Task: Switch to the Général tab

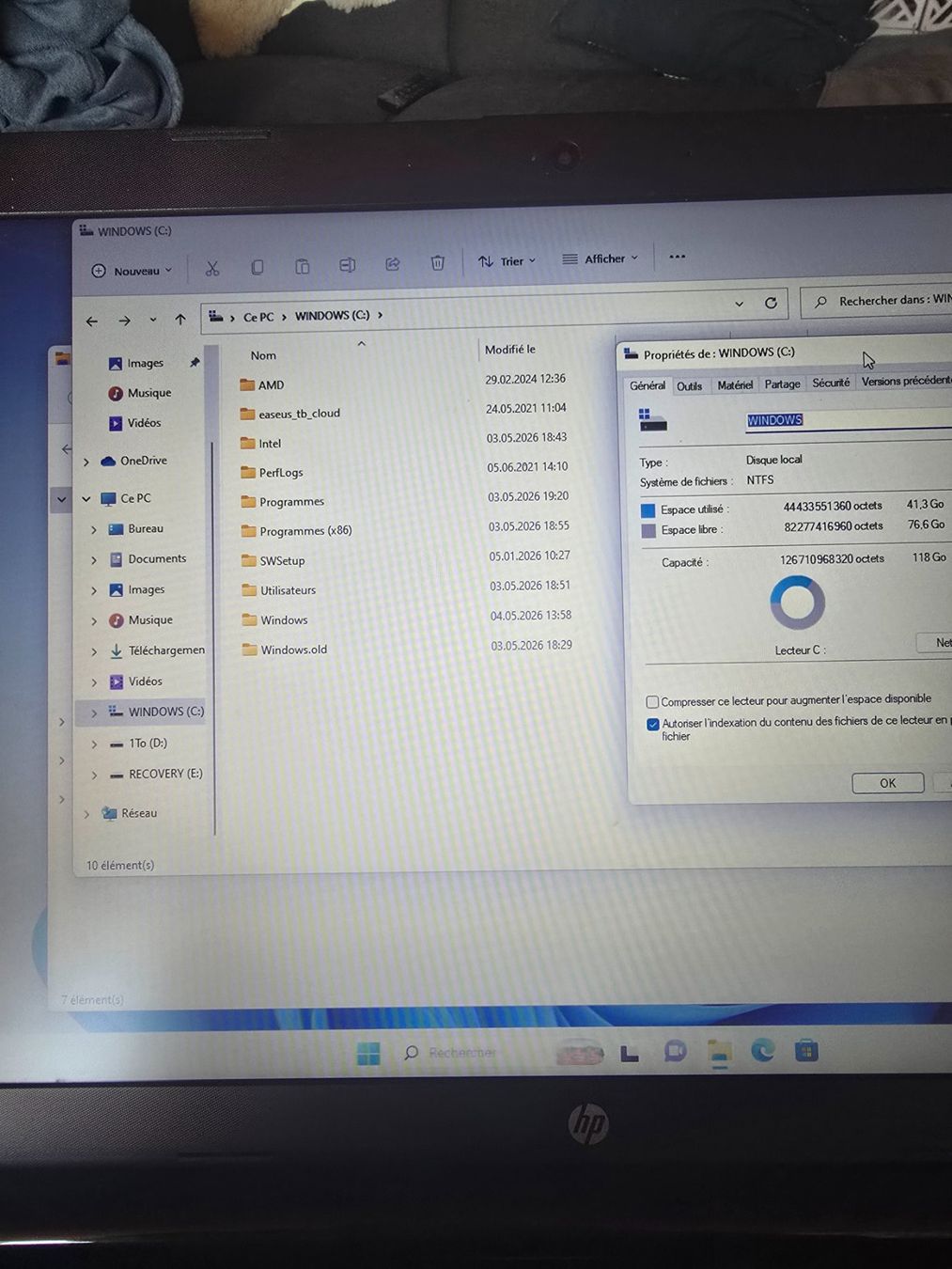Action: coord(648,385)
